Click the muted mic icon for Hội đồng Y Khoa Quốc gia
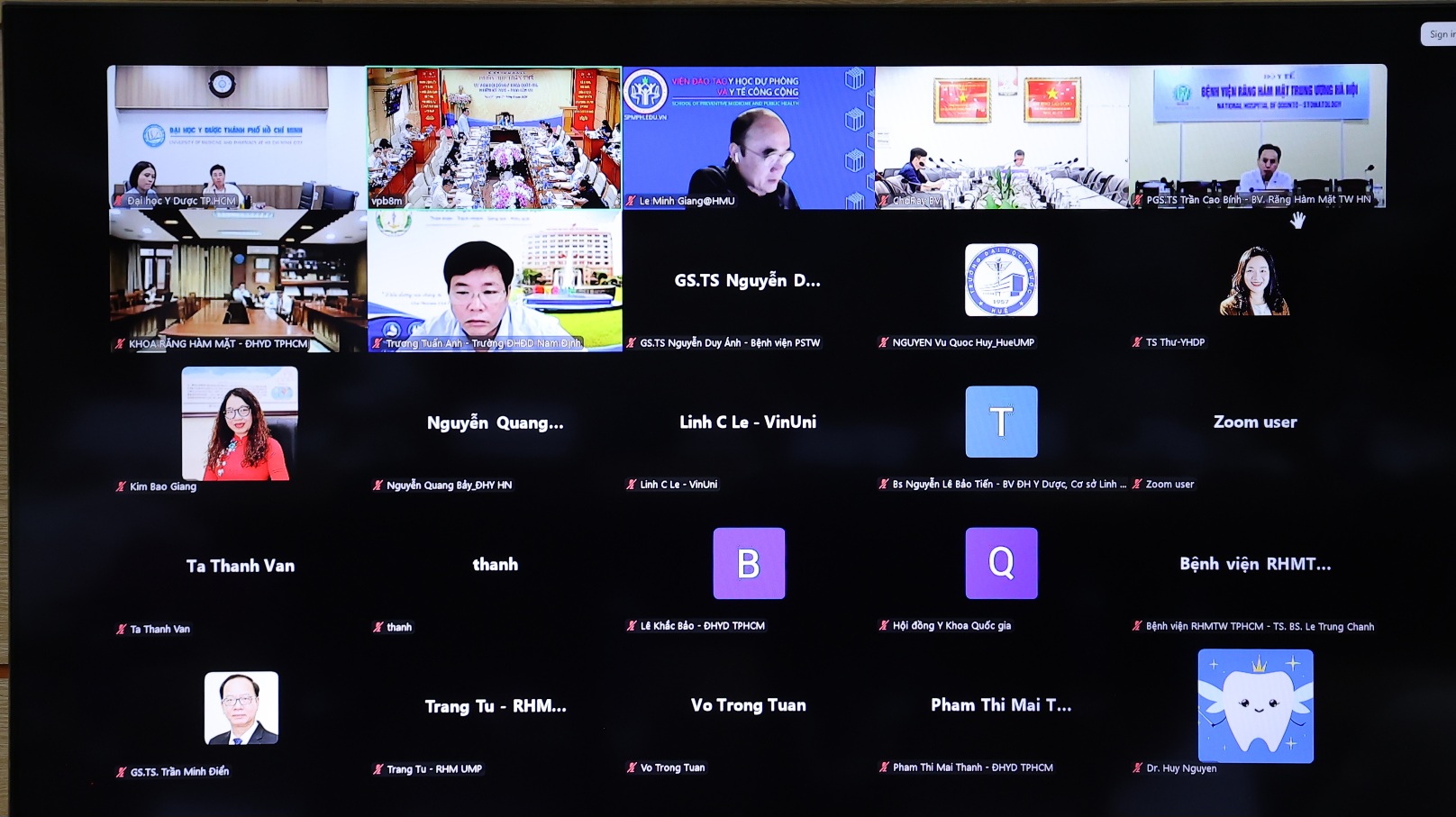The height and width of the screenshot is (817, 1456). coord(884,625)
